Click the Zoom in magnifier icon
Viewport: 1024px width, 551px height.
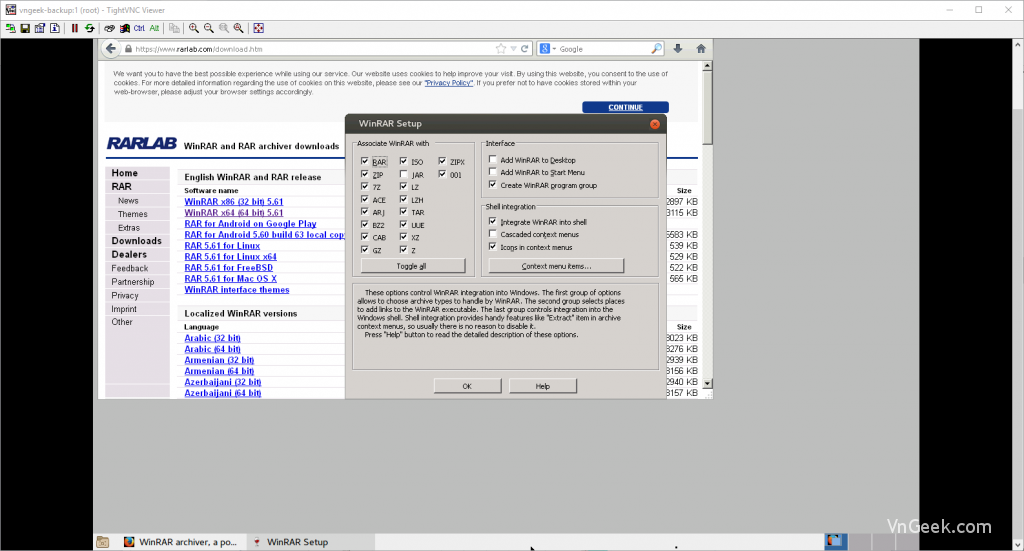[194, 28]
